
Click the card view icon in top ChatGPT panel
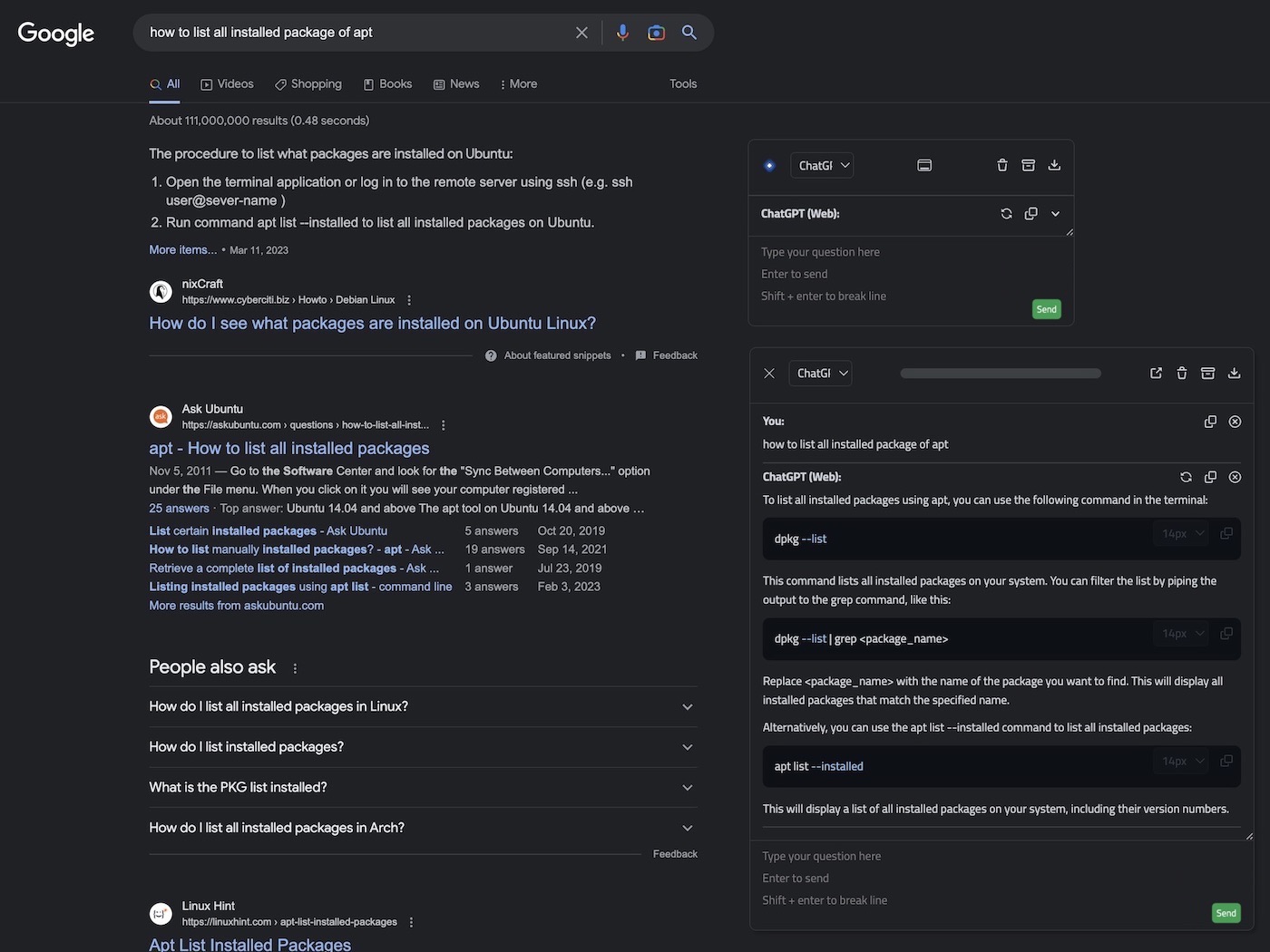coord(923,165)
